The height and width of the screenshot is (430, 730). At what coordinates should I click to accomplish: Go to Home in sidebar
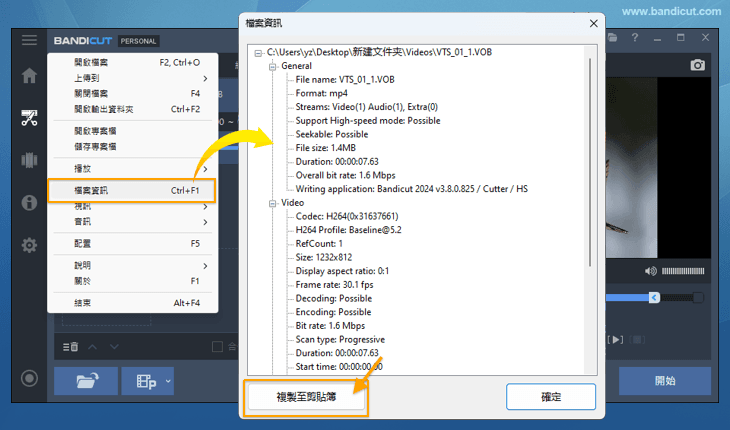tap(29, 75)
